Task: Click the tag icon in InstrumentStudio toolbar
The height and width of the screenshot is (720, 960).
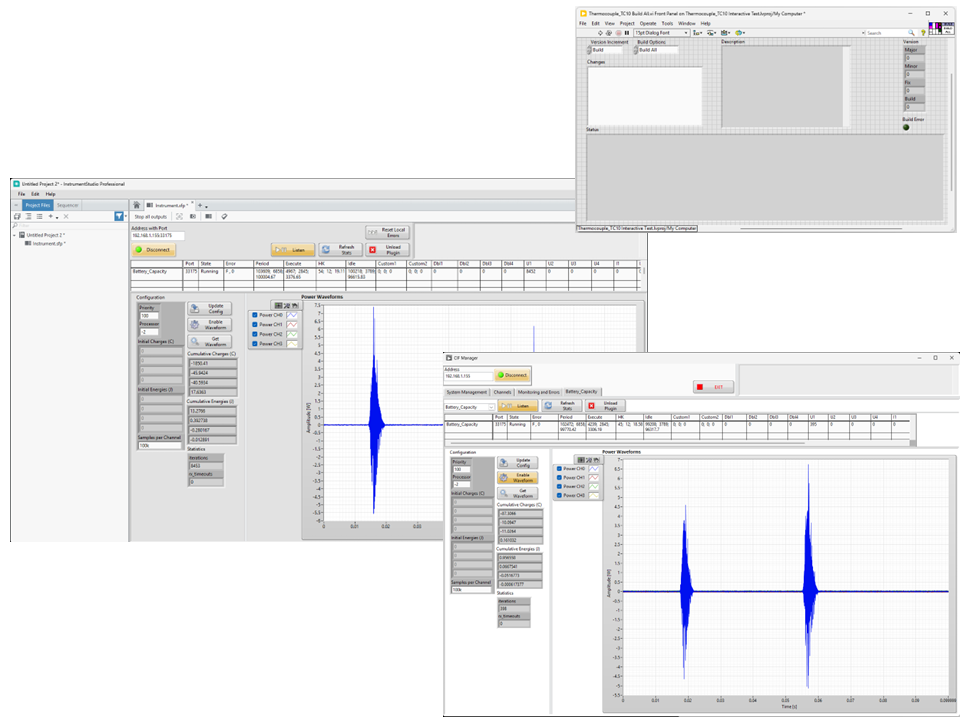Action: (224, 216)
